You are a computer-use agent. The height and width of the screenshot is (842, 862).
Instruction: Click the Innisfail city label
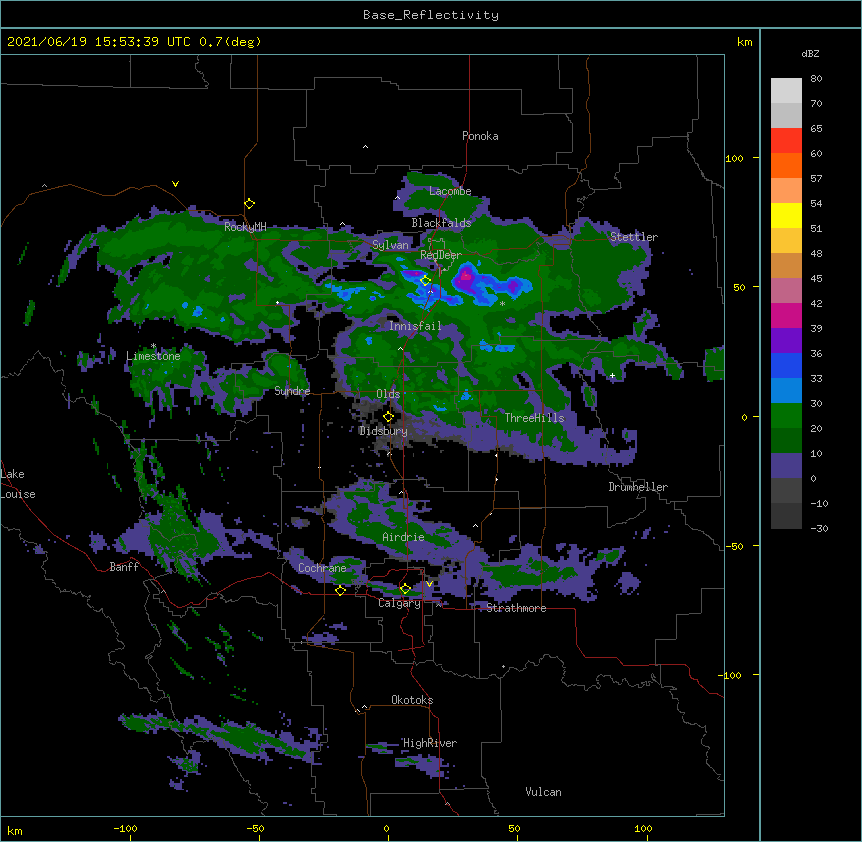pos(415,326)
